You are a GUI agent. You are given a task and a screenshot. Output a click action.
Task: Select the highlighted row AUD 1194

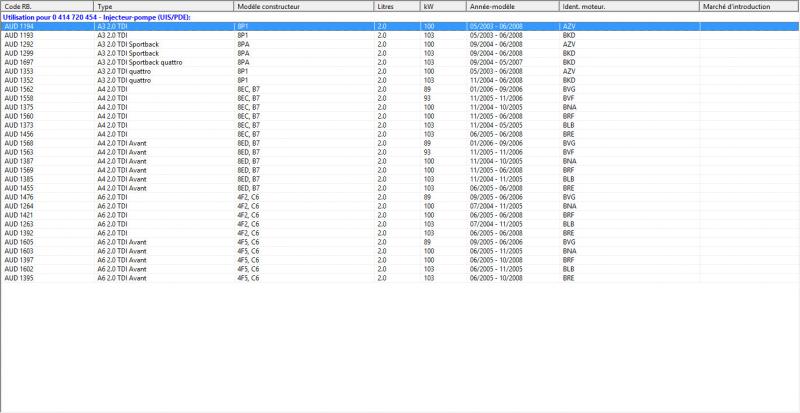(x=400, y=26)
